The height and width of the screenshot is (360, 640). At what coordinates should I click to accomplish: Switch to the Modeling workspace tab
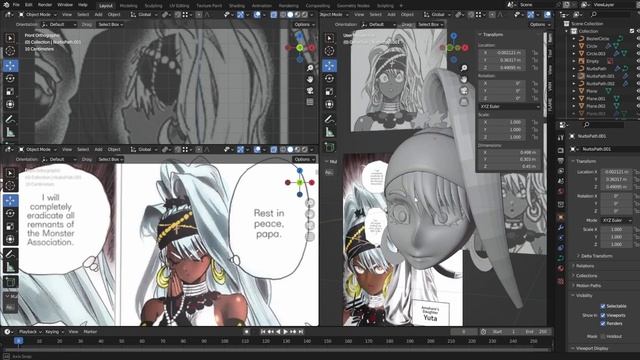tap(128, 6)
